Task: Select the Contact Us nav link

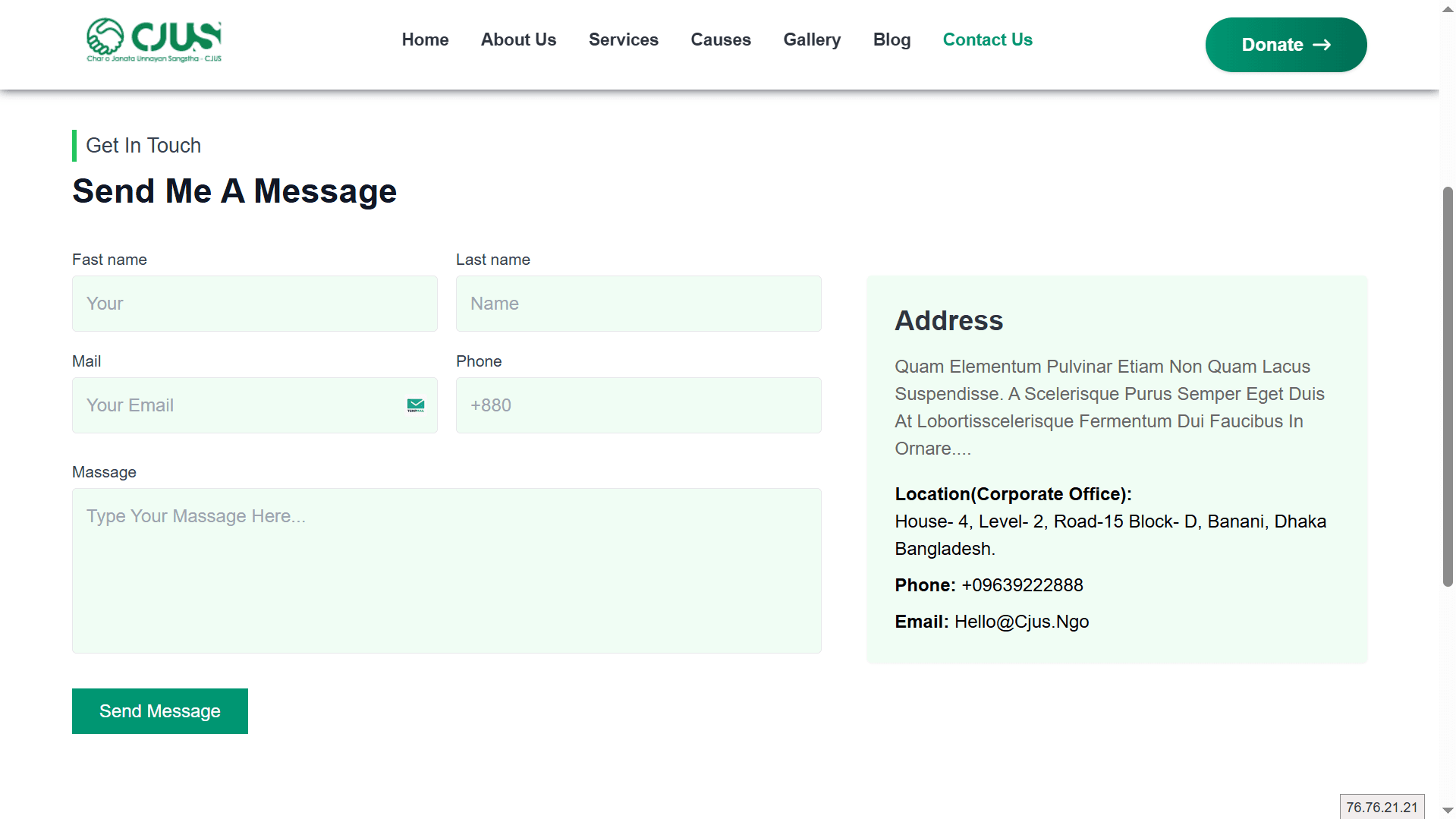Action: tap(987, 39)
